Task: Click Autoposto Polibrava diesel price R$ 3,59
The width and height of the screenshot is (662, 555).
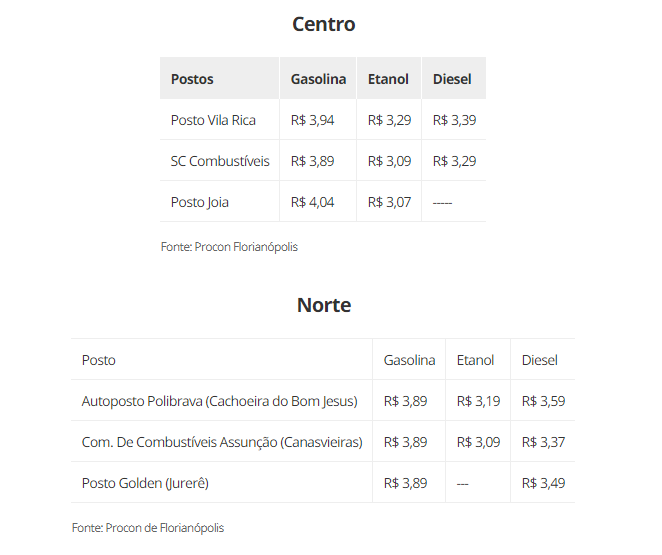Action: point(543,401)
